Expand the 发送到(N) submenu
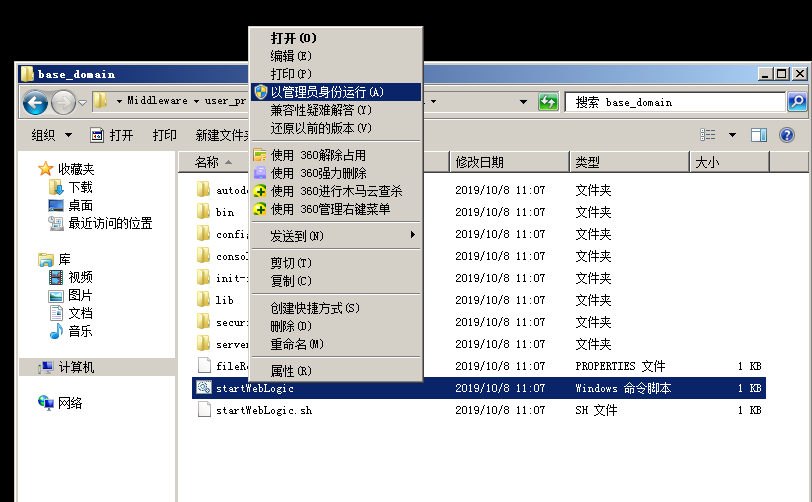 click(336, 236)
